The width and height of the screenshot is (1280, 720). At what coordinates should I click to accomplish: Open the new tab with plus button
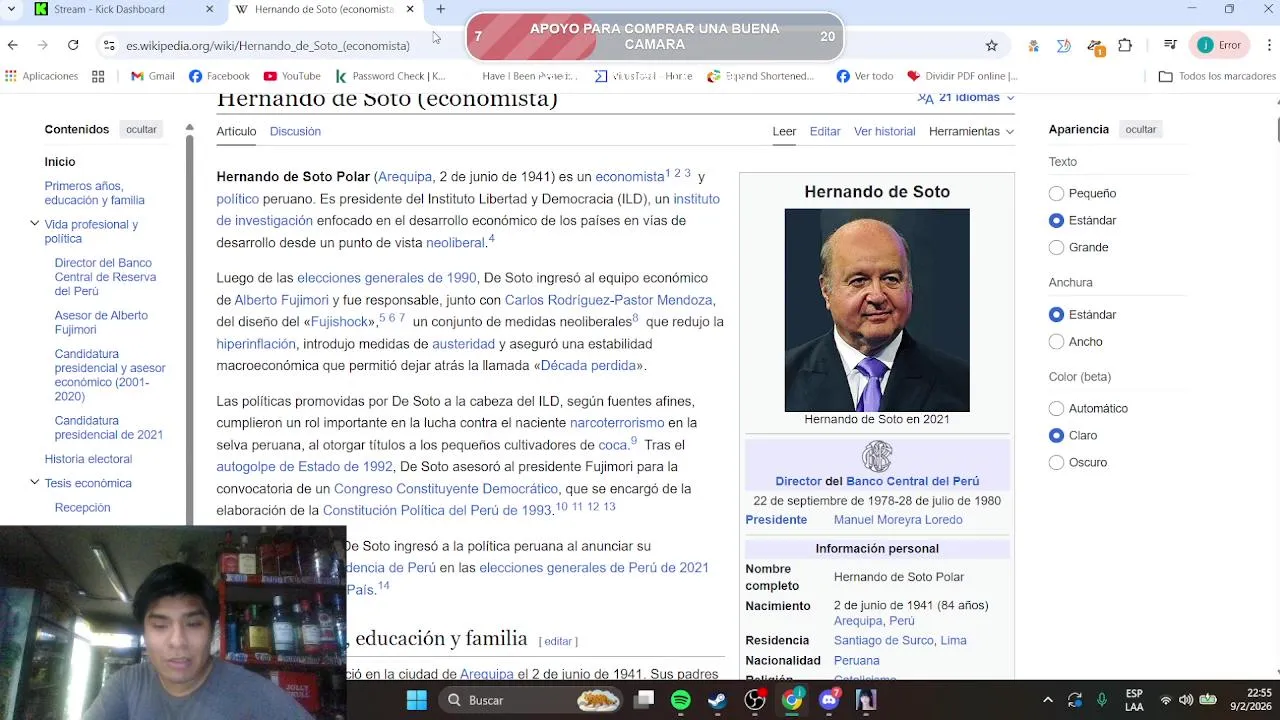440,9
